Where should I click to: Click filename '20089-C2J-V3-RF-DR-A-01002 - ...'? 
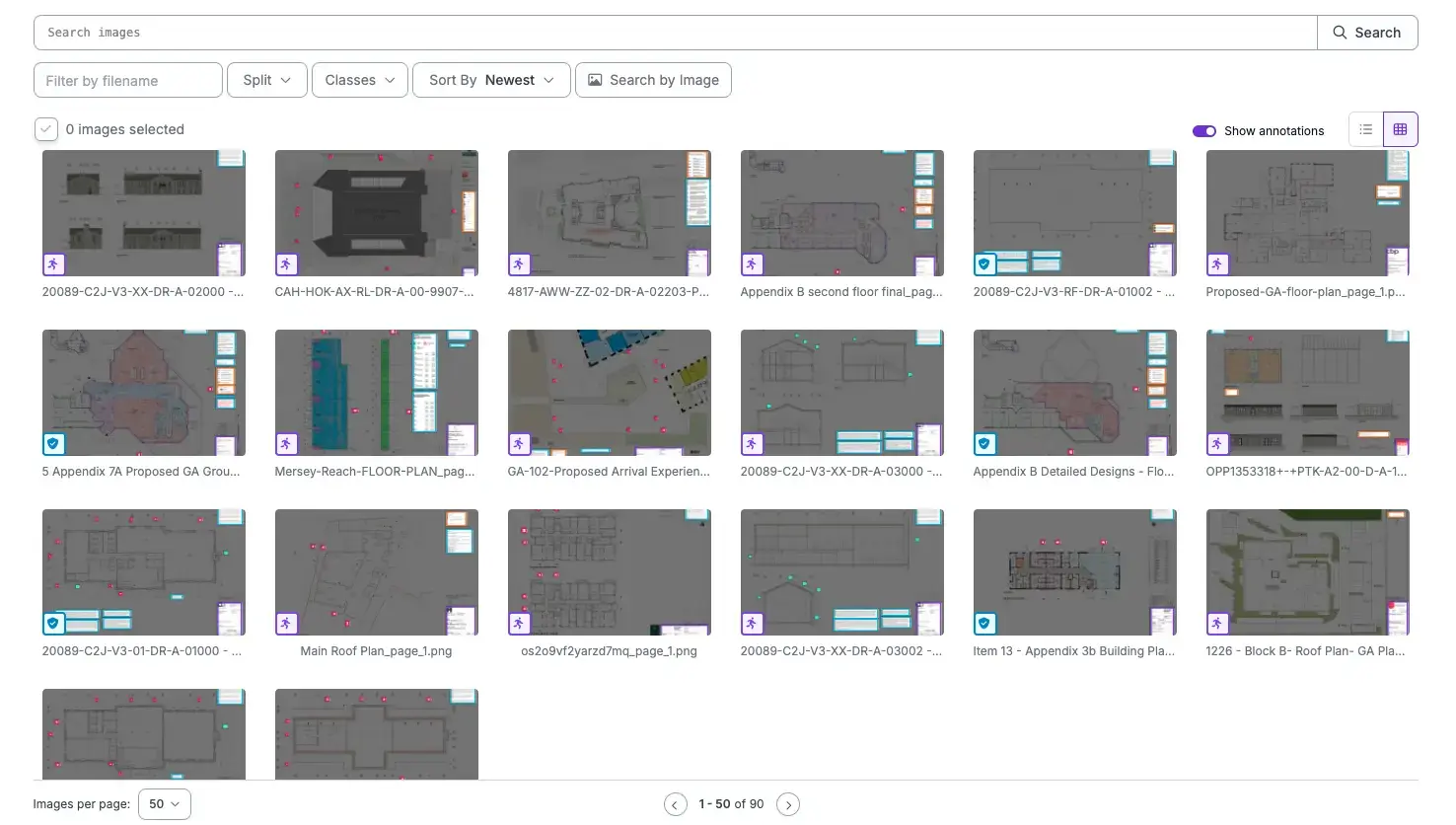click(x=1074, y=292)
